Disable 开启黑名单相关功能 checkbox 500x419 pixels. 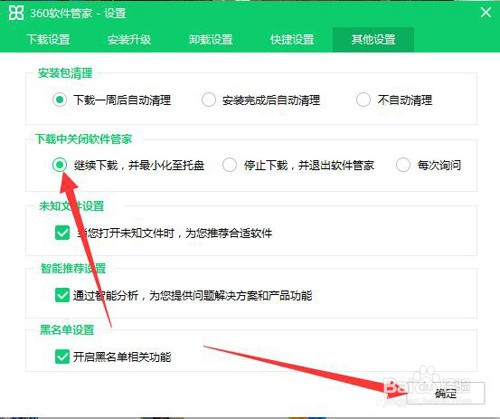coord(62,357)
